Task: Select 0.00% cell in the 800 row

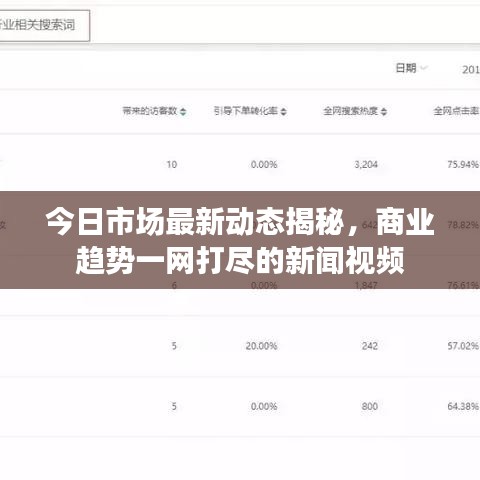Action: click(264, 406)
